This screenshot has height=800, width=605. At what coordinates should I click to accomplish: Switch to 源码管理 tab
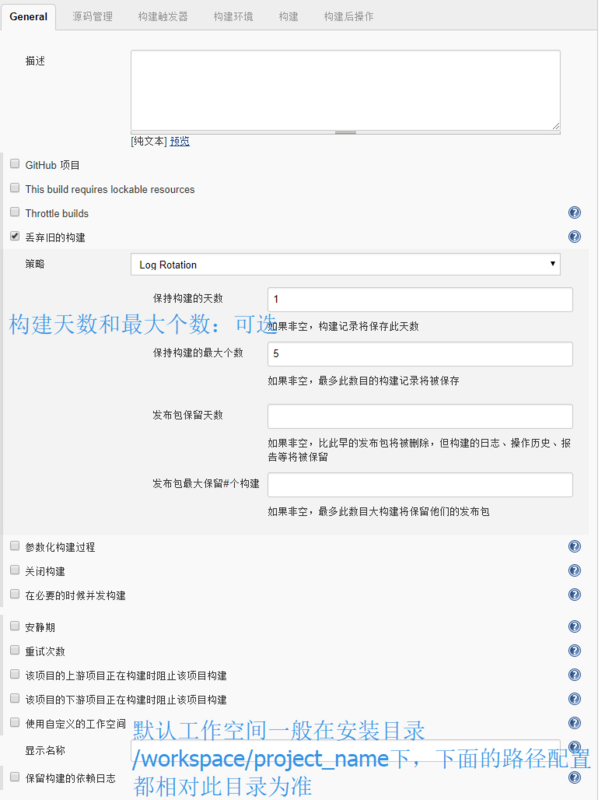(92, 16)
